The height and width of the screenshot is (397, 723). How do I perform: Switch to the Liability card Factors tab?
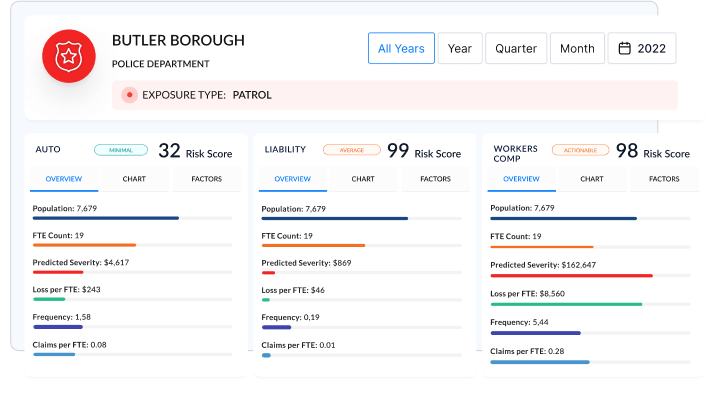click(x=435, y=179)
